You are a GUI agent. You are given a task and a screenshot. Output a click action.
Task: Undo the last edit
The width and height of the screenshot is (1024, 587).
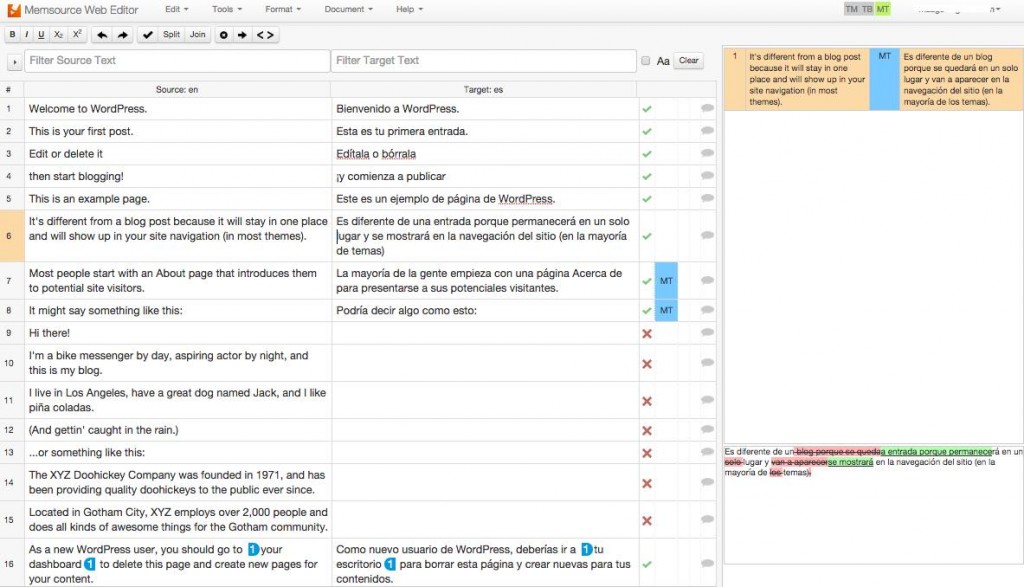[x=102, y=35]
